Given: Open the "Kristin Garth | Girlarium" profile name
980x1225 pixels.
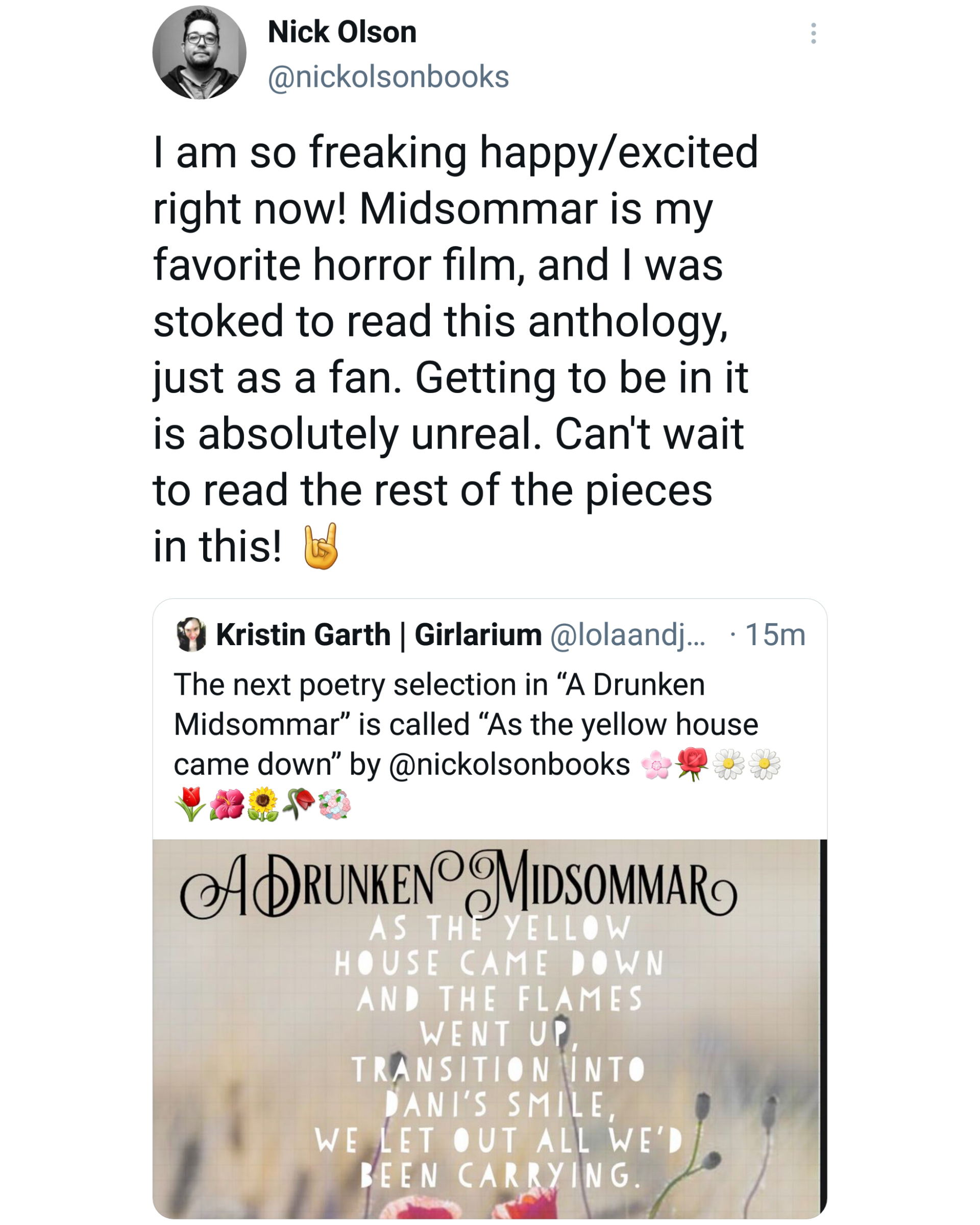Looking at the screenshot, I should (378, 634).
